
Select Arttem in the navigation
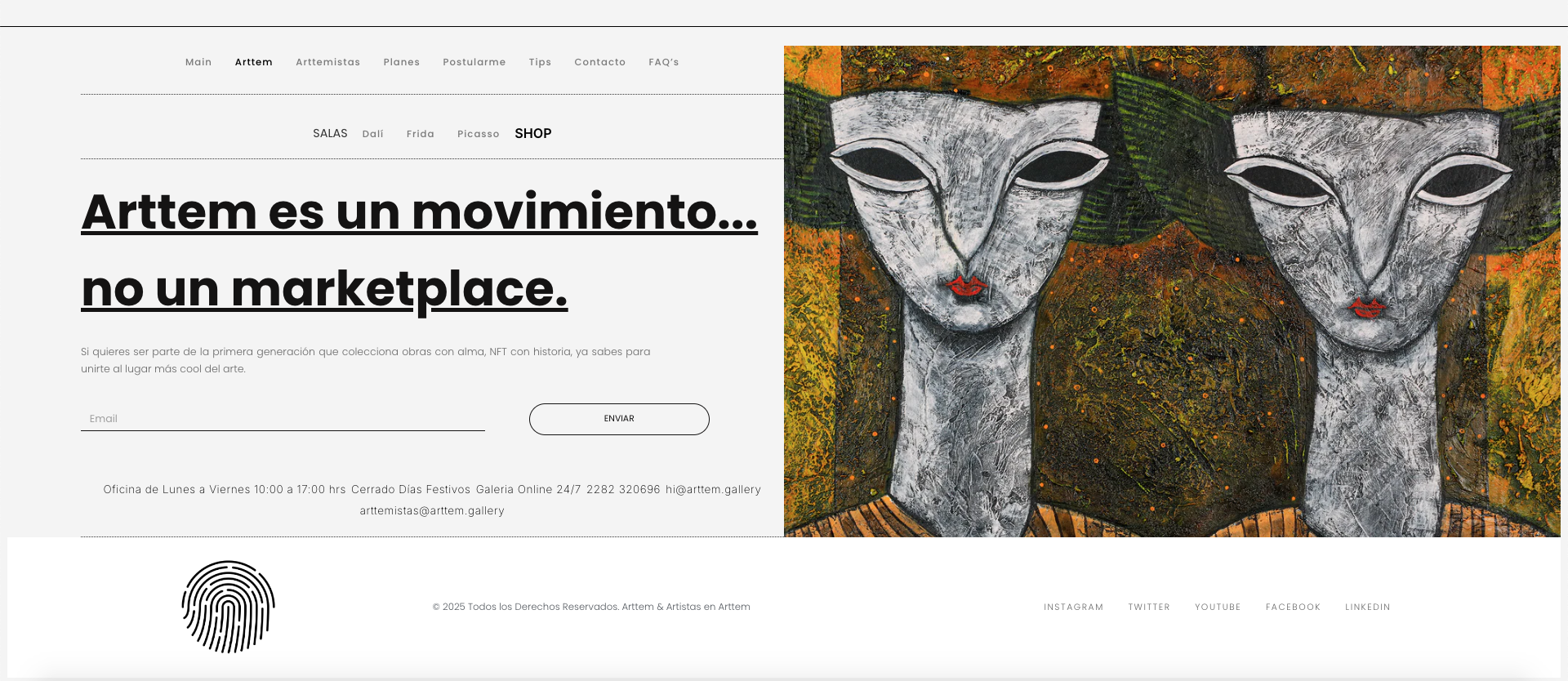[254, 62]
